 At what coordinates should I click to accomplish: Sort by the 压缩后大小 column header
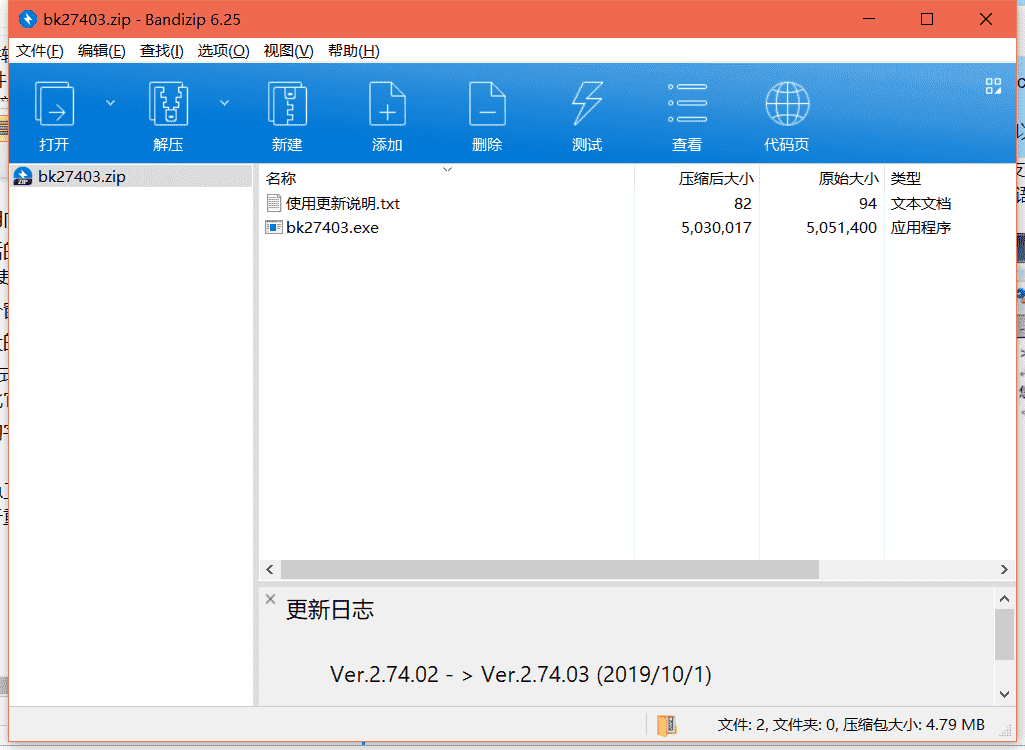pos(716,179)
